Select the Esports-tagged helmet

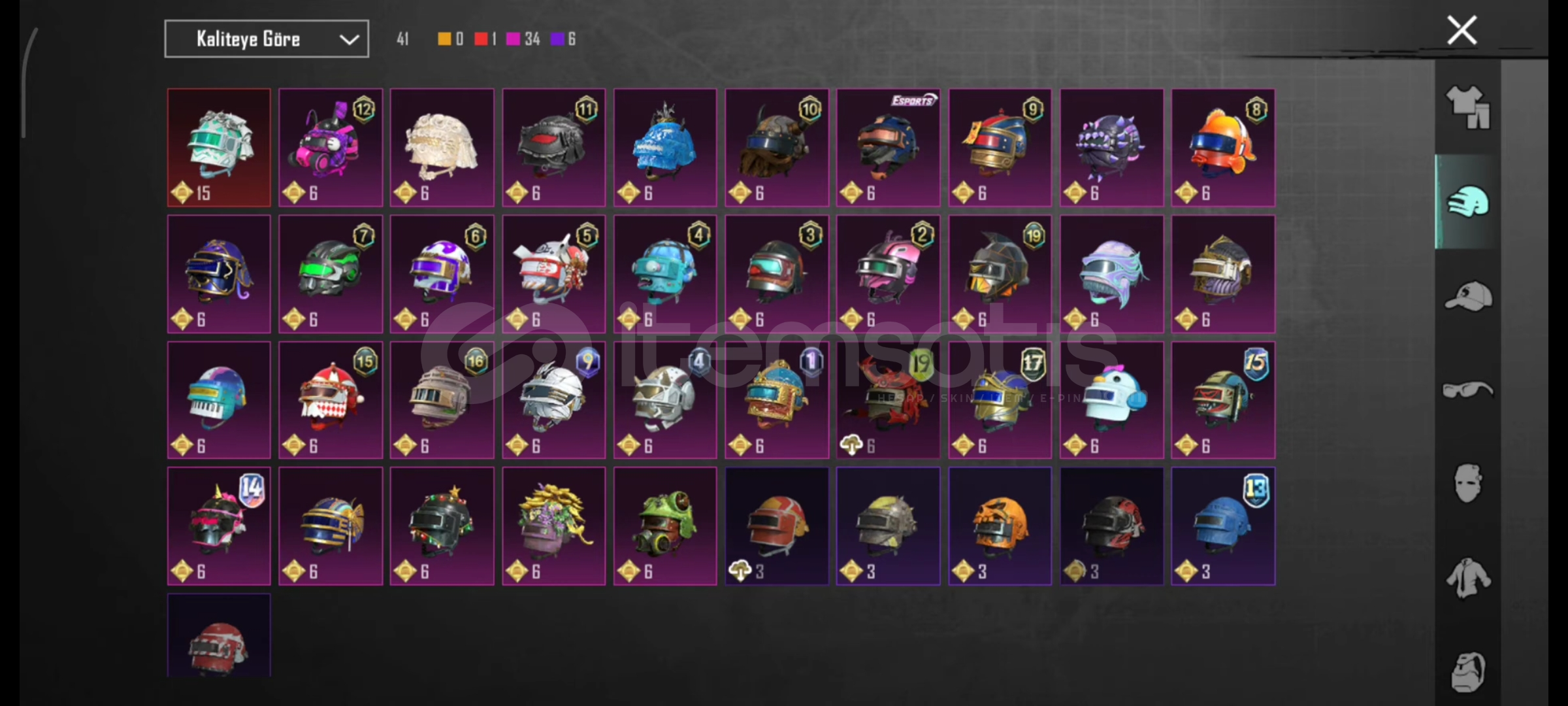tap(889, 148)
